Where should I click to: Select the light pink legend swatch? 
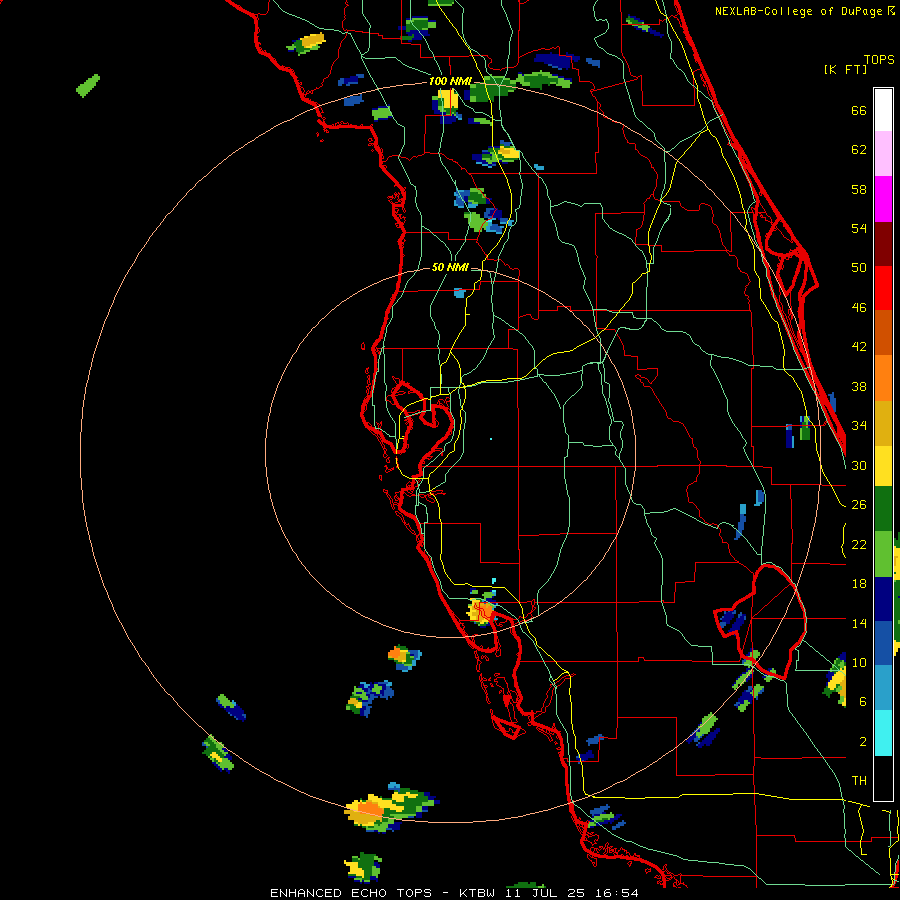(883, 154)
